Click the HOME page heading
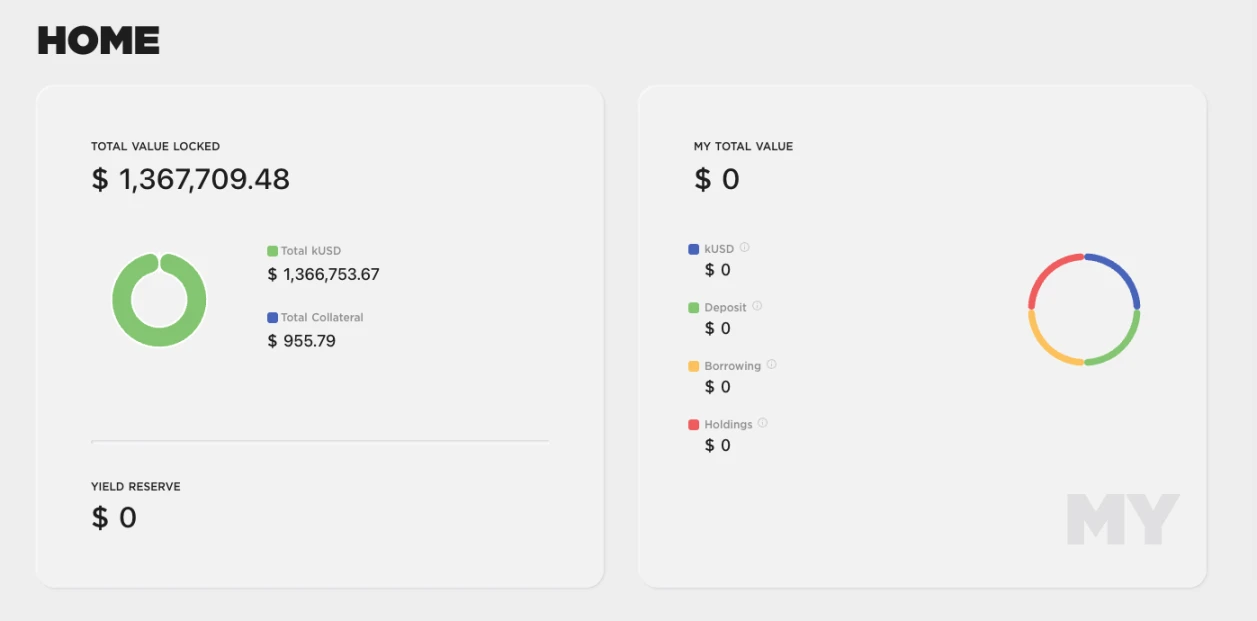This screenshot has width=1257, height=621. pyautogui.click(x=99, y=41)
